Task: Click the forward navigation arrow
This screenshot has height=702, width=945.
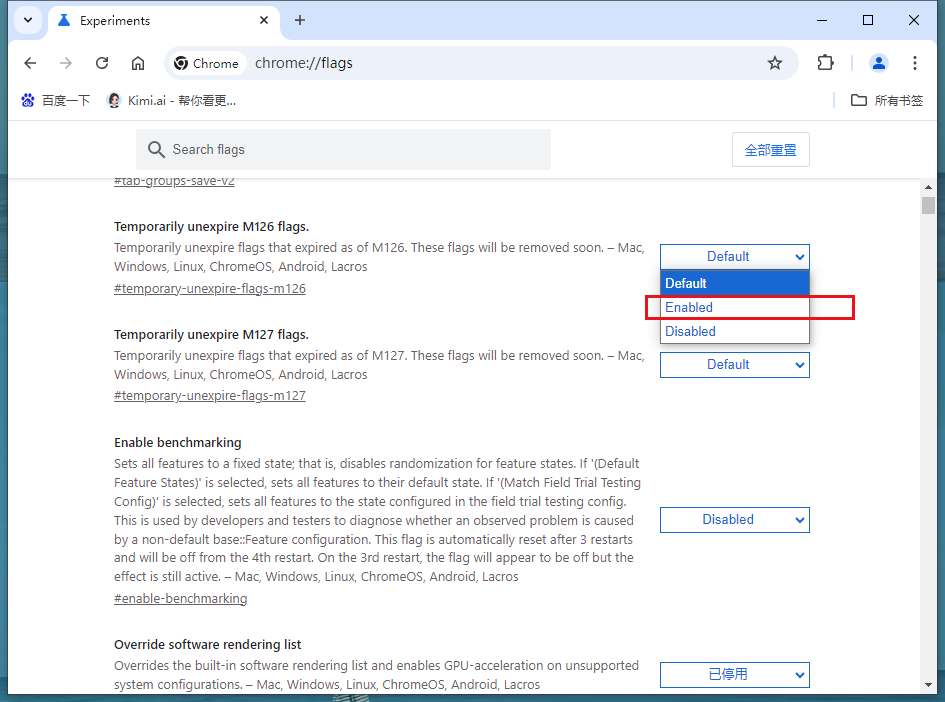Action: pos(66,63)
